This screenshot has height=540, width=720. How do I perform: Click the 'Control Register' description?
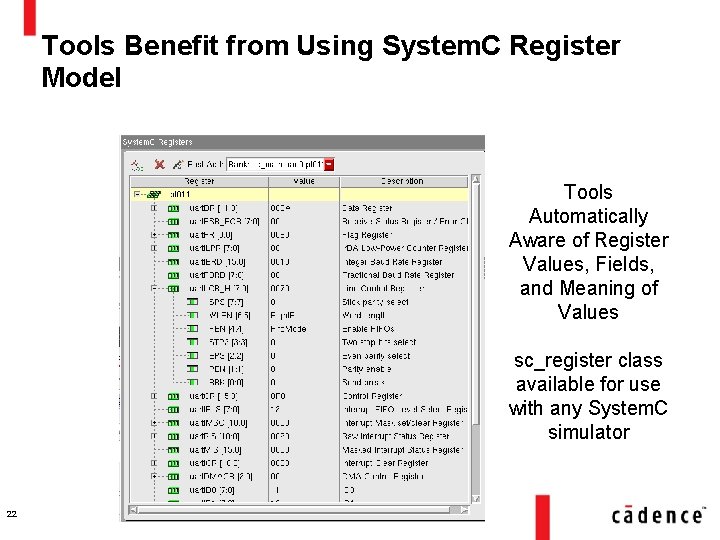click(x=372, y=396)
